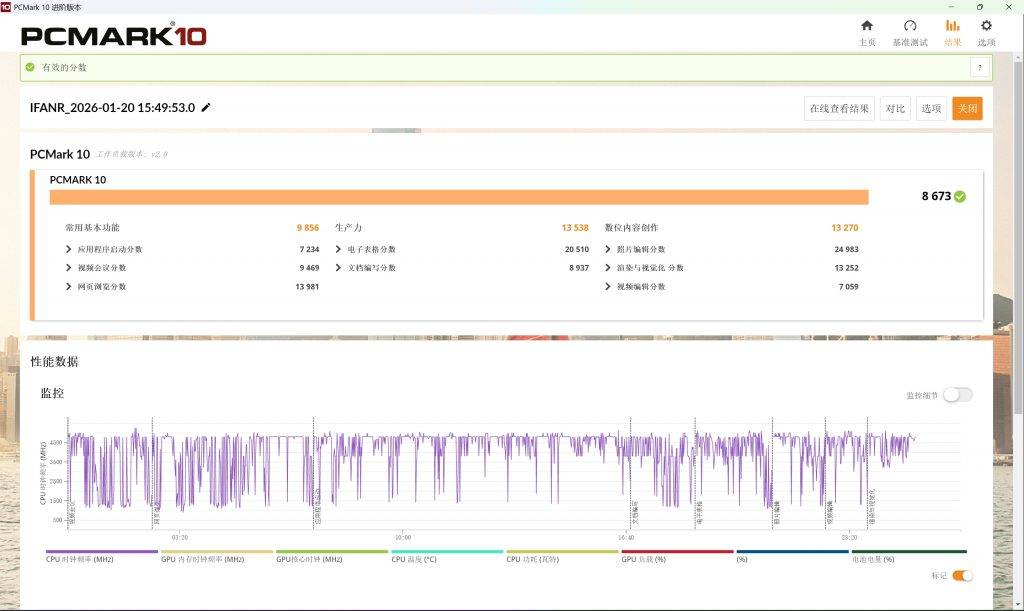Click 在线查看结果 button
1024x611 pixels.
839,109
